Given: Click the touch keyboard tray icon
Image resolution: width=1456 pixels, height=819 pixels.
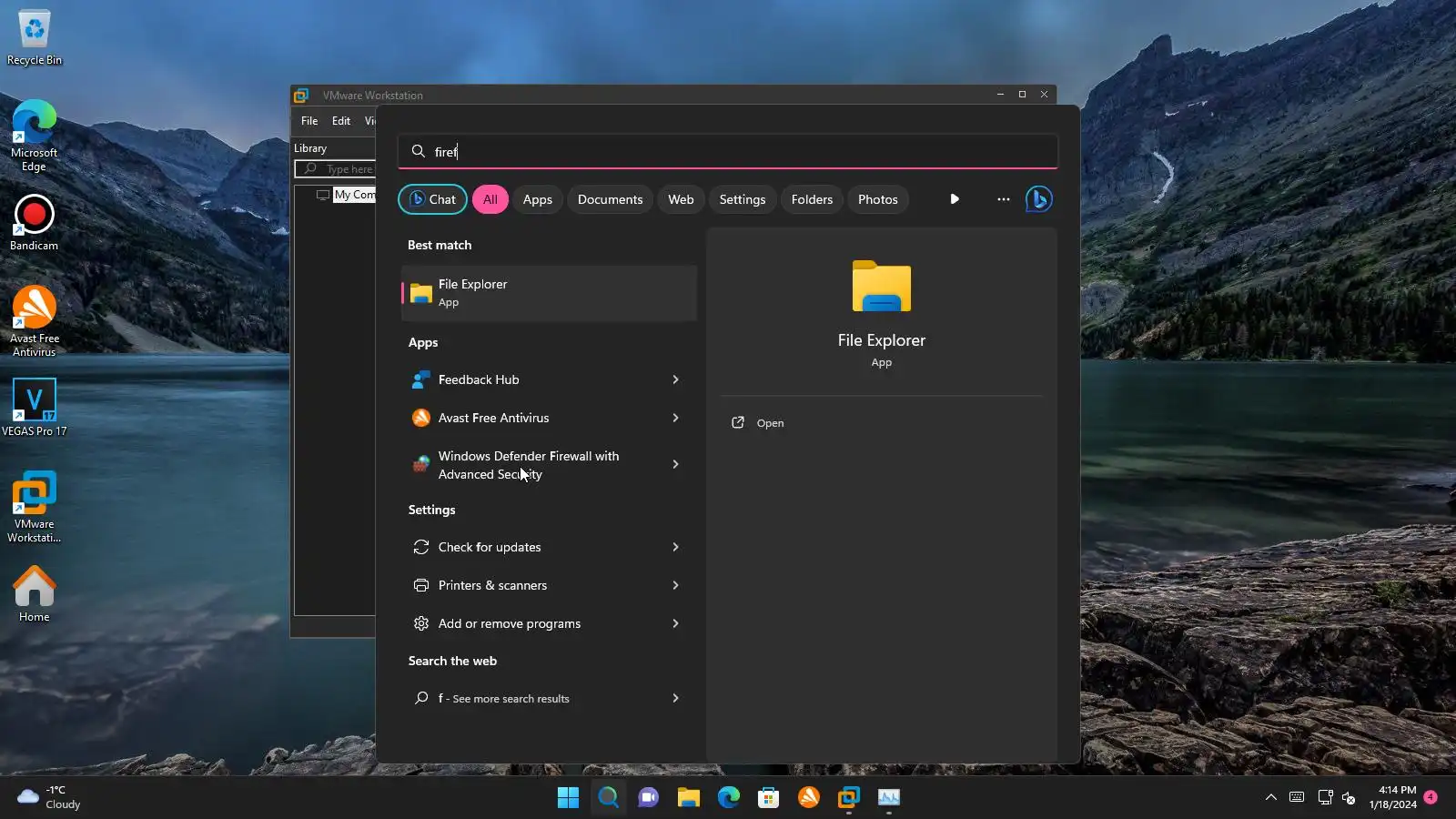Looking at the screenshot, I should point(1297,797).
